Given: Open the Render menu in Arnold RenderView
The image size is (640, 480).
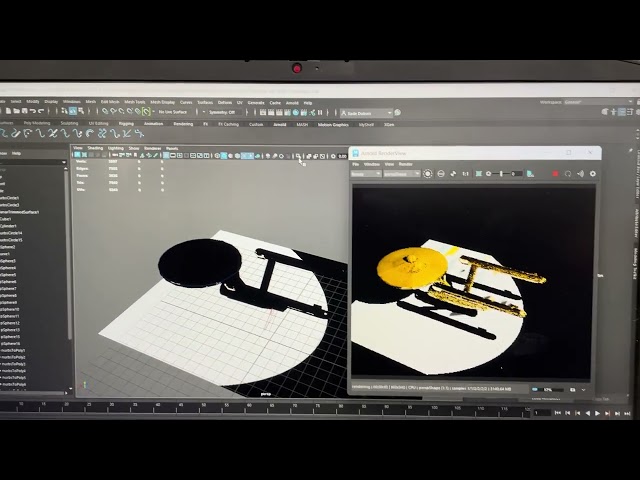Looking at the screenshot, I should click(x=405, y=164).
